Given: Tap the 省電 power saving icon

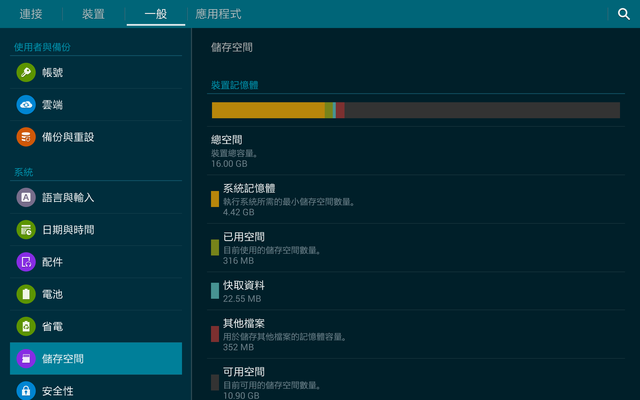Looking at the screenshot, I should click(x=26, y=327).
